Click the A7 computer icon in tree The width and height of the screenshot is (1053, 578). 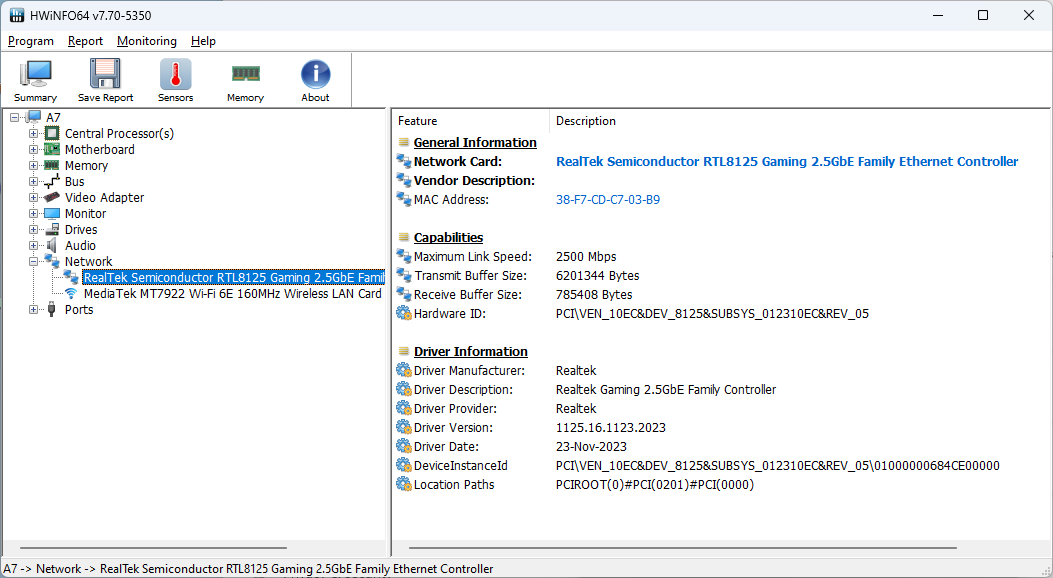[35, 117]
